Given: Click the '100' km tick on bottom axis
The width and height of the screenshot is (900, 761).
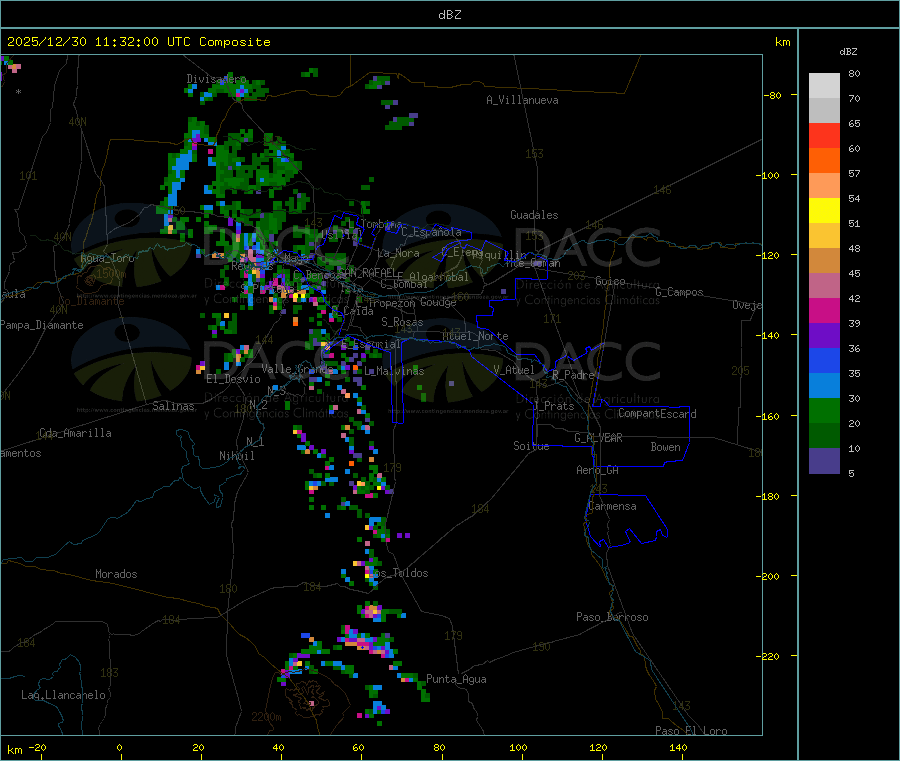Looking at the screenshot, I should [x=518, y=747].
